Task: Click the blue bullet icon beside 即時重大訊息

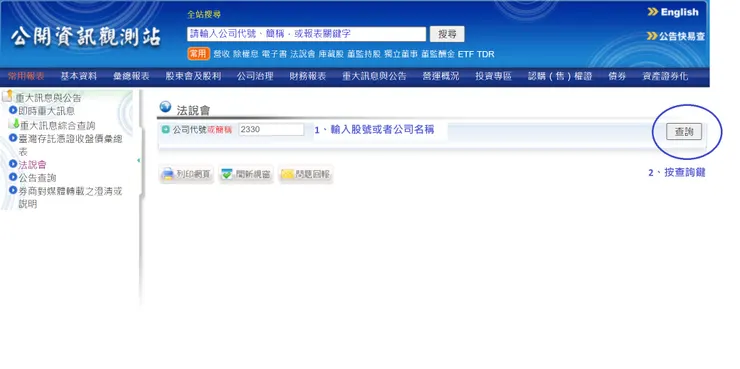Action: tap(13, 110)
